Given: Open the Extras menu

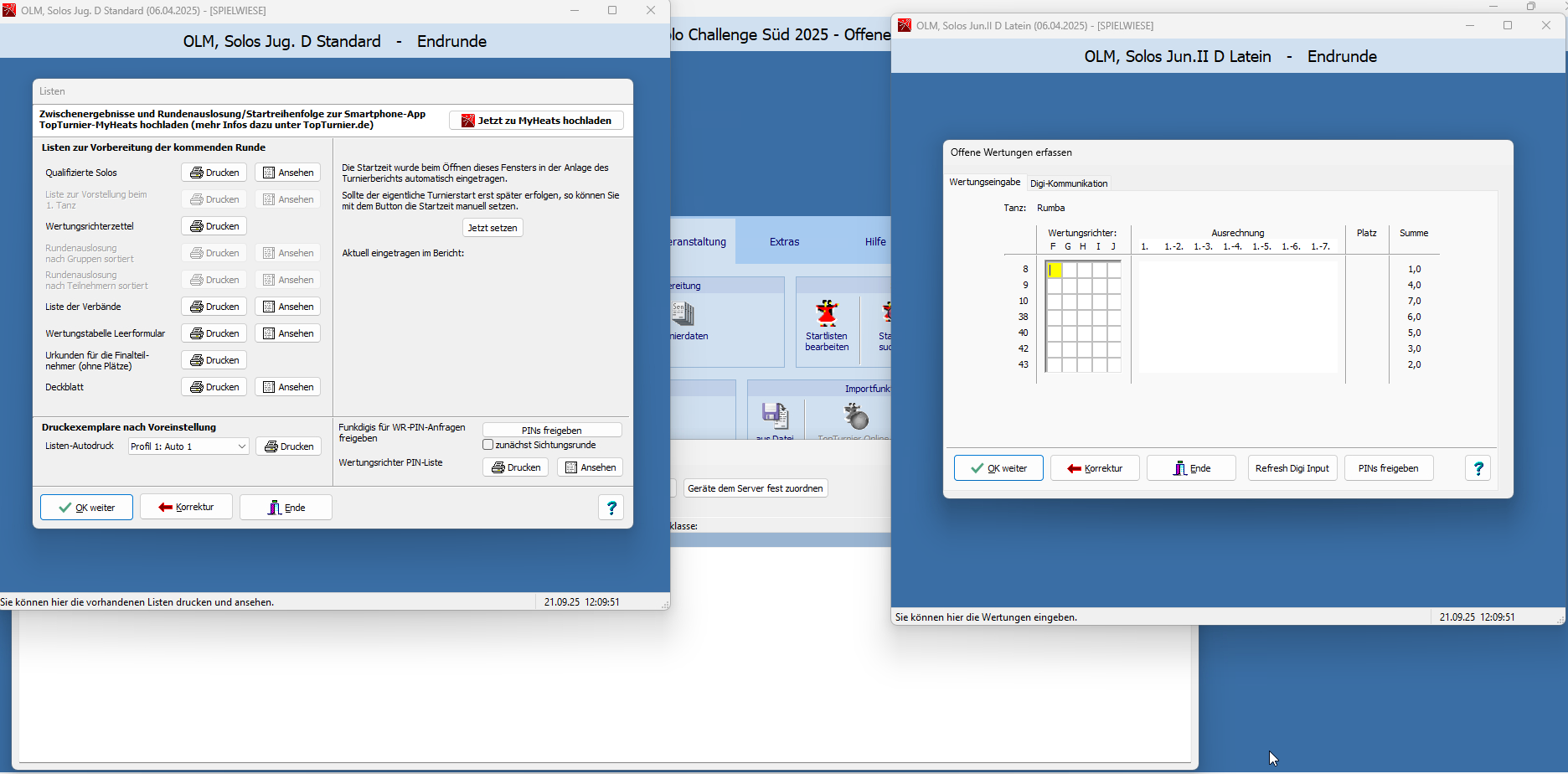Looking at the screenshot, I should coord(784,242).
